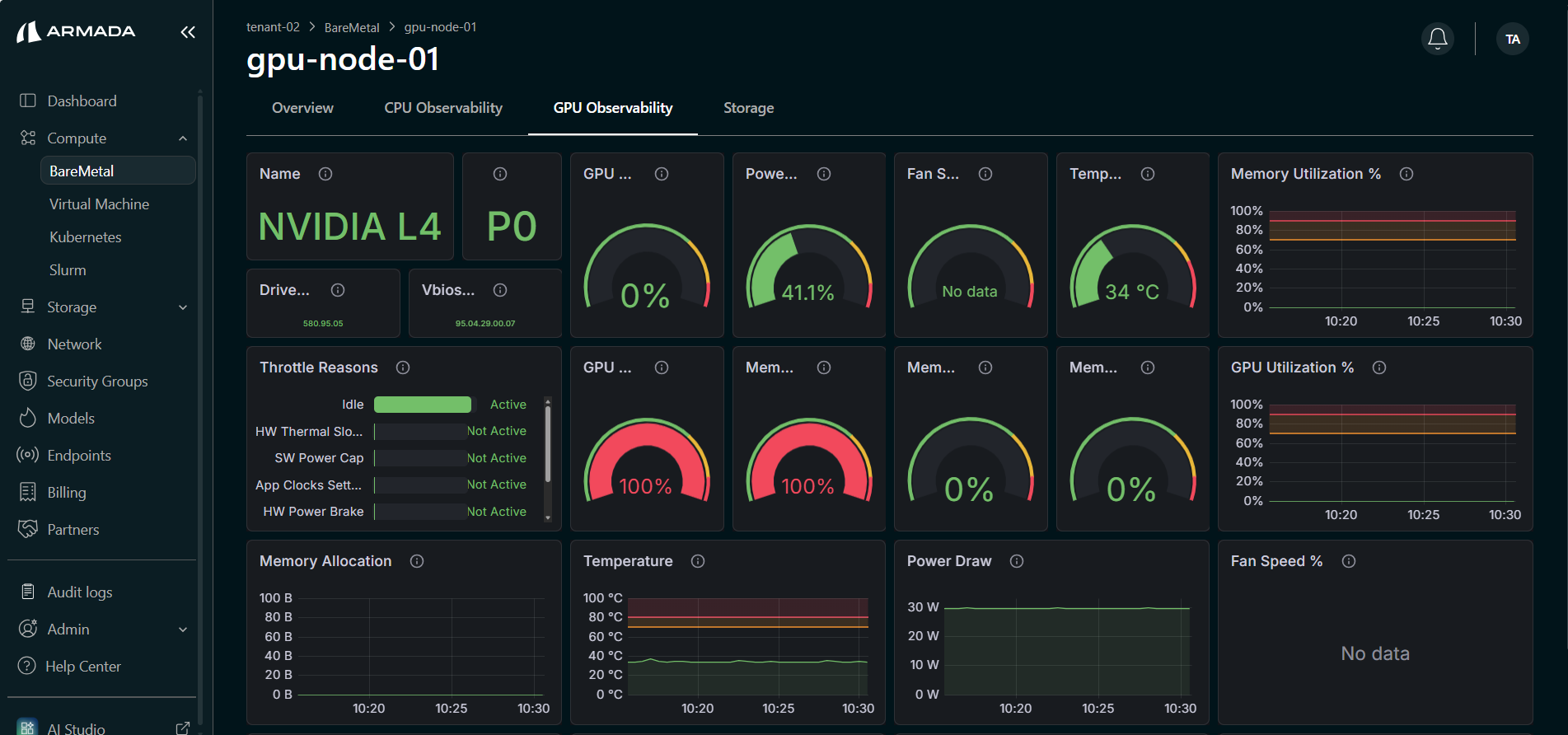Viewport: 1568px width, 735px height.
Task: Click Network globe icon
Action: click(x=28, y=344)
